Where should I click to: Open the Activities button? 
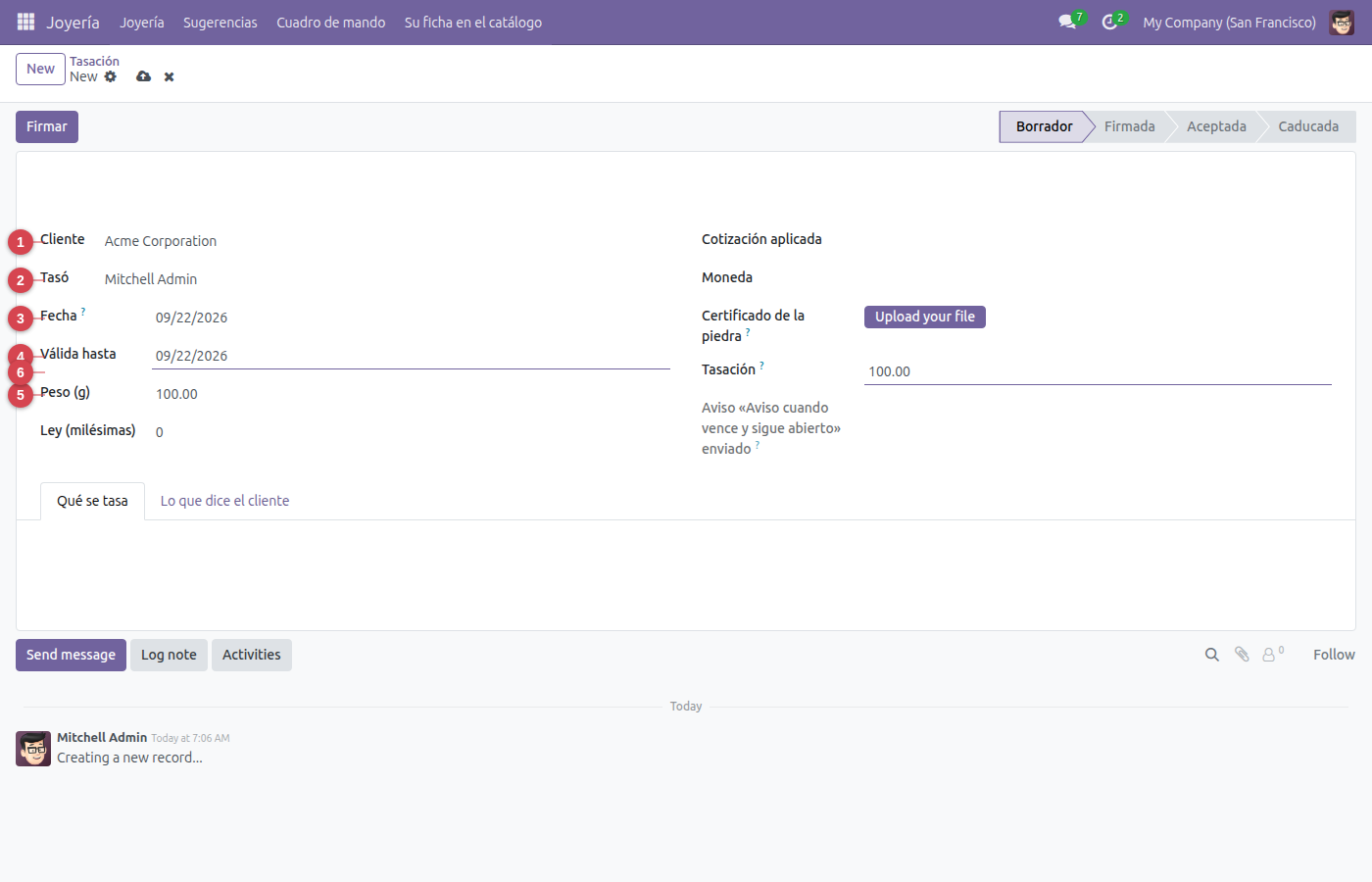(252, 655)
